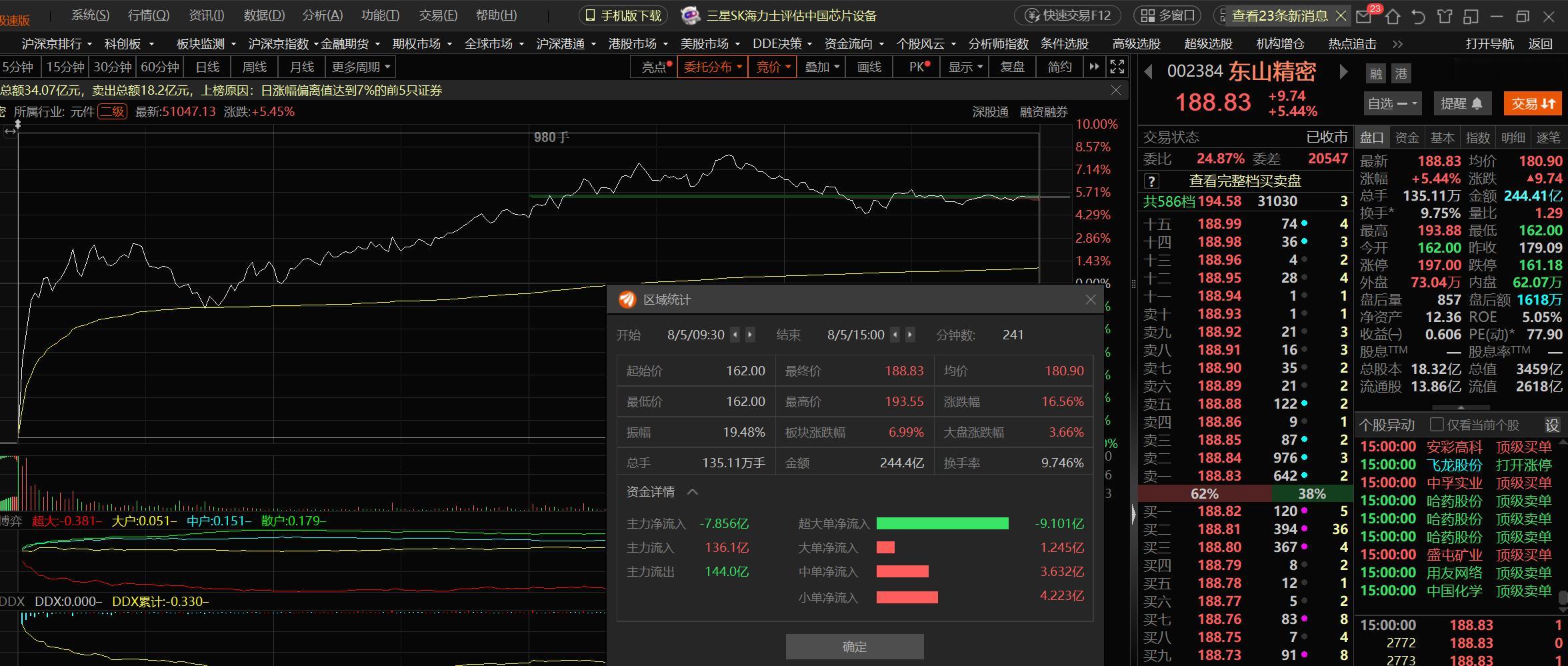This screenshot has width=1568, height=666.
Task: Click the 港 Hong Kong connect badge
Action: [1401, 74]
